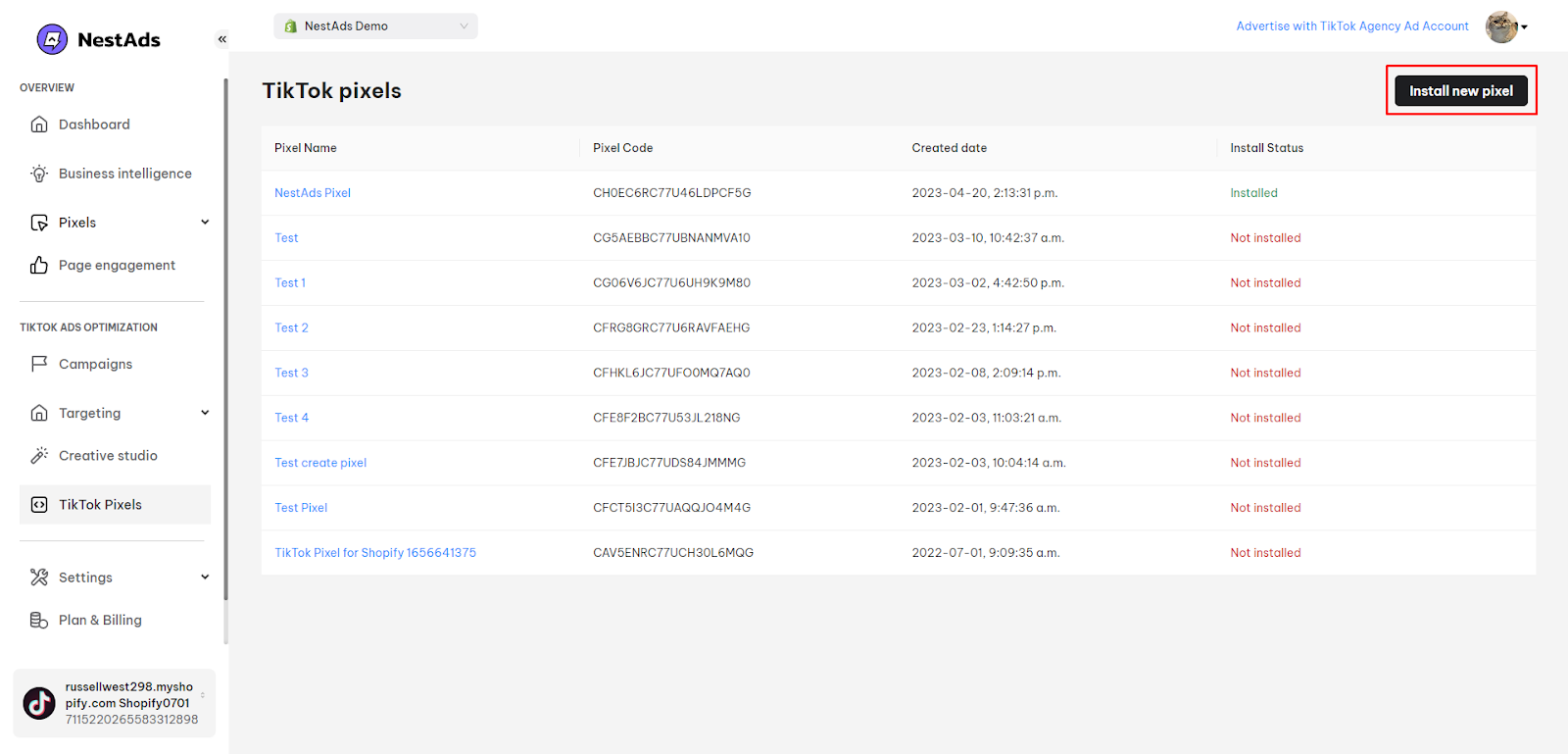Viewport: 1568px width, 754px height.
Task: Click the Targeting house icon
Action: (x=39, y=413)
